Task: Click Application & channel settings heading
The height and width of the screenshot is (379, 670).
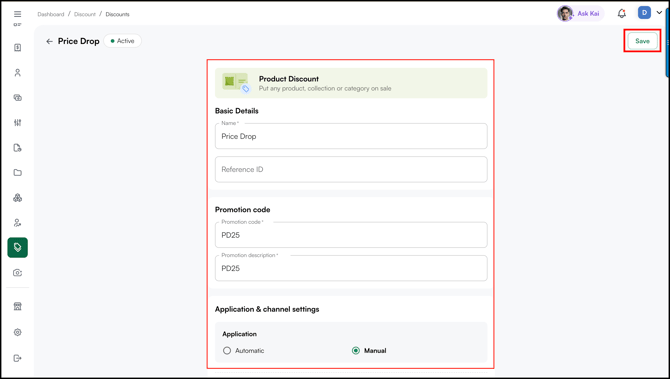Action: click(x=267, y=309)
